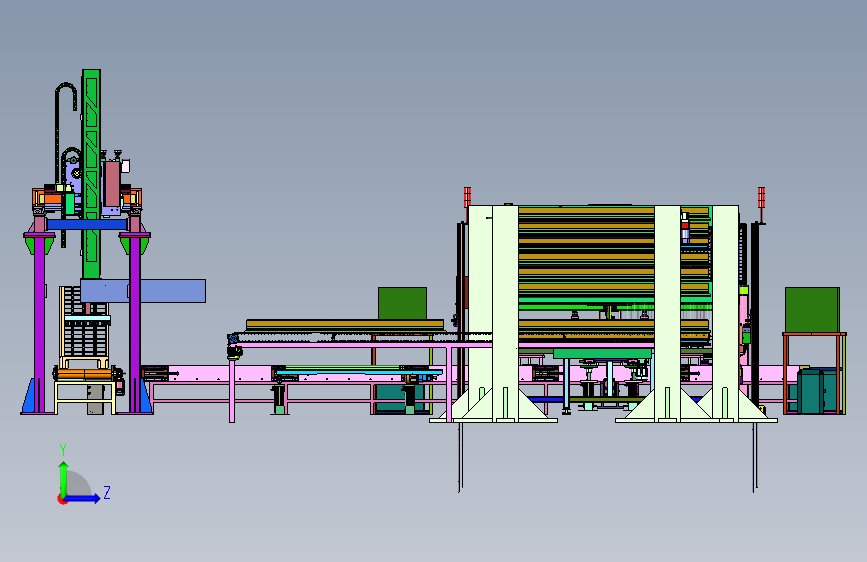Click the blue Z axis arrow of triad
The width and height of the screenshot is (867, 562).
tap(83, 498)
